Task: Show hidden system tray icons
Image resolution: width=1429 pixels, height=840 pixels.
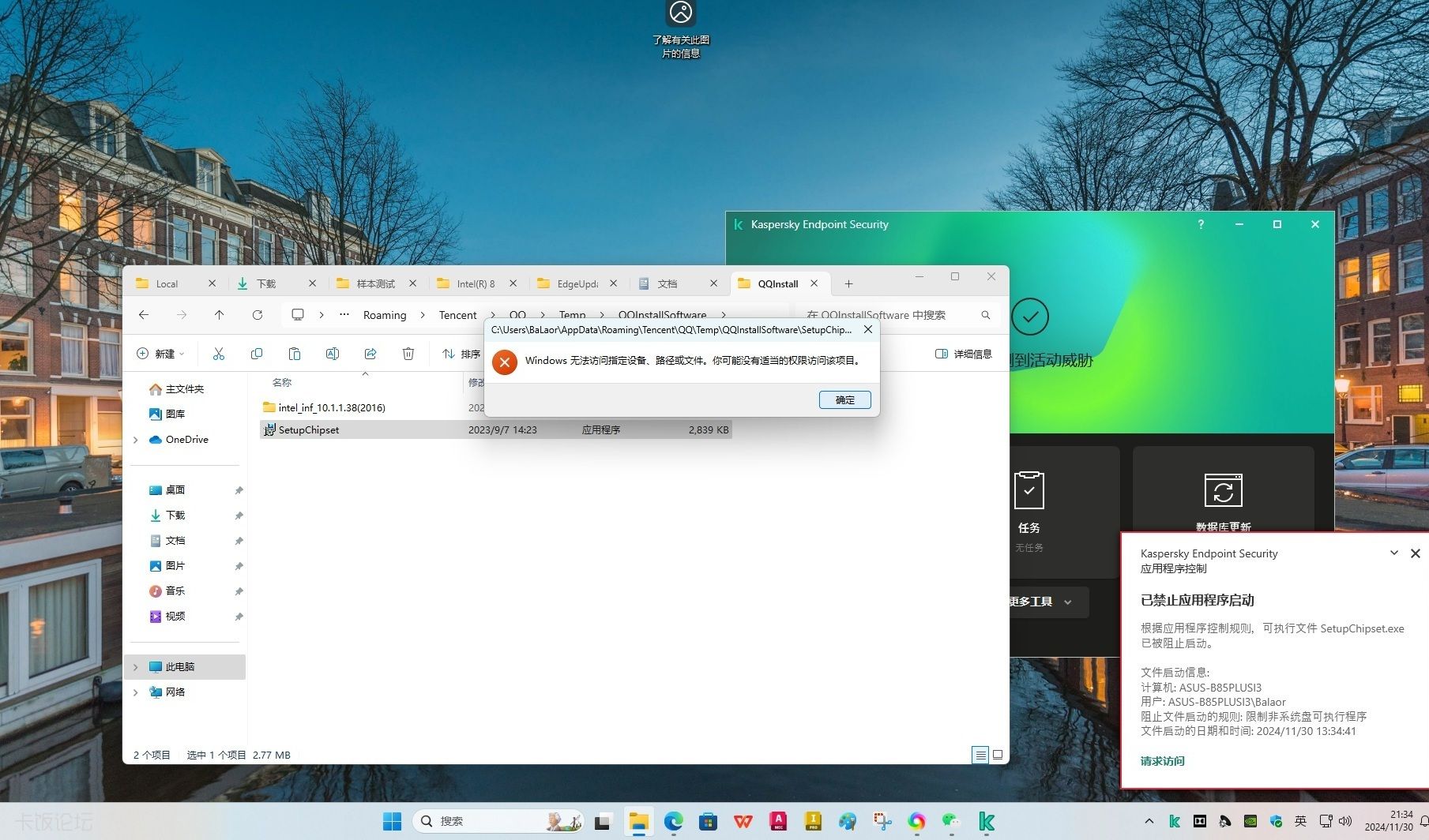Action: 1149,821
